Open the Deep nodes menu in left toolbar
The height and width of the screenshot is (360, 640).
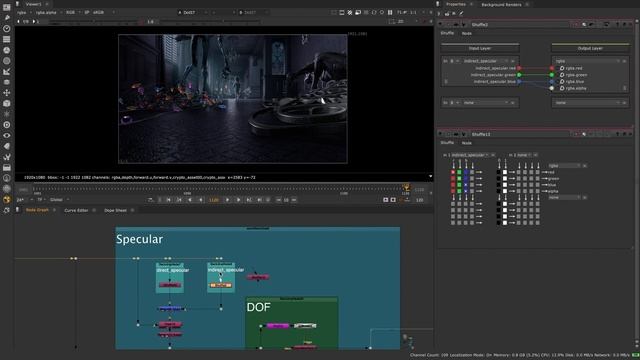pyautogui.click(x=7, y=125)
